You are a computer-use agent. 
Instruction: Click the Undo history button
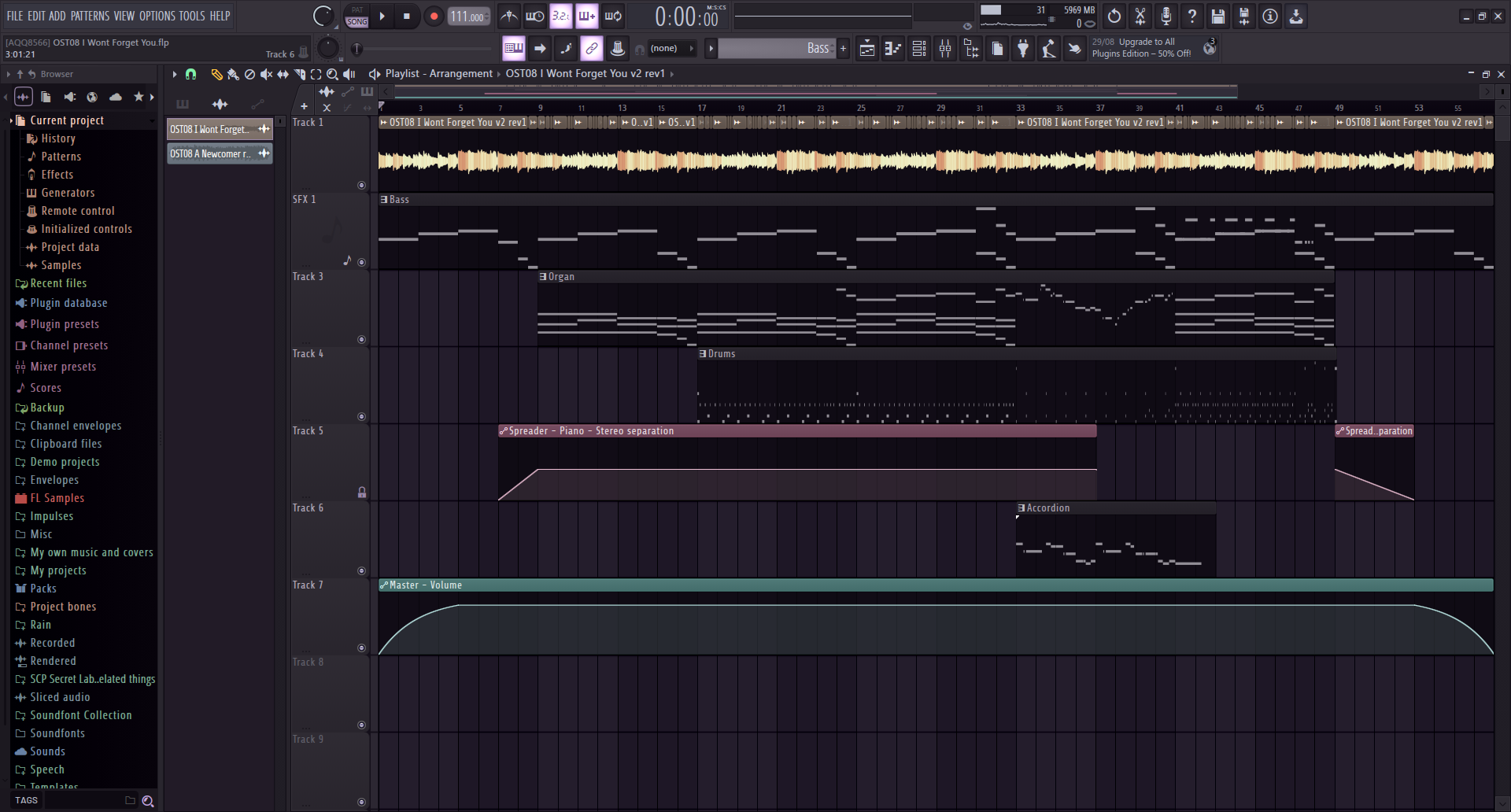coord(1114,16)
